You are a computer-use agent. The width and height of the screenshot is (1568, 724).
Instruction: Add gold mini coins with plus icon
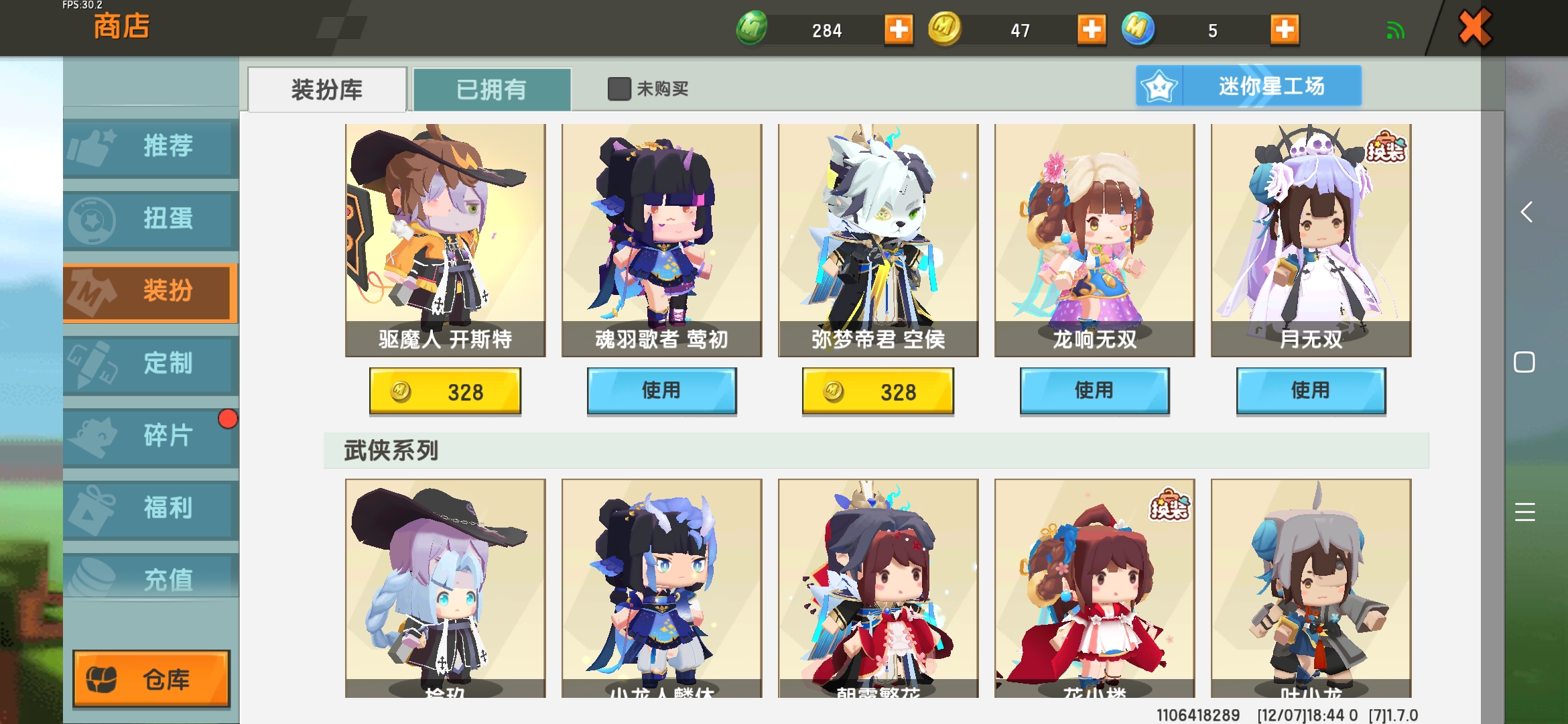(1092, 29)
